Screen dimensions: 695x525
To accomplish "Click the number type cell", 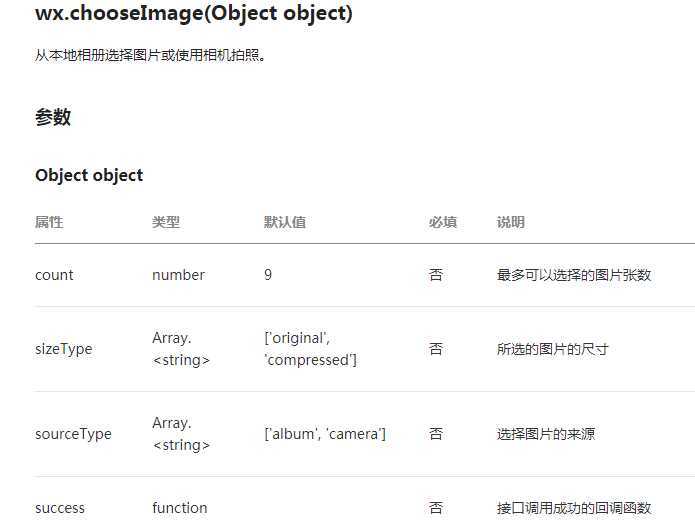I will (178, 275).
